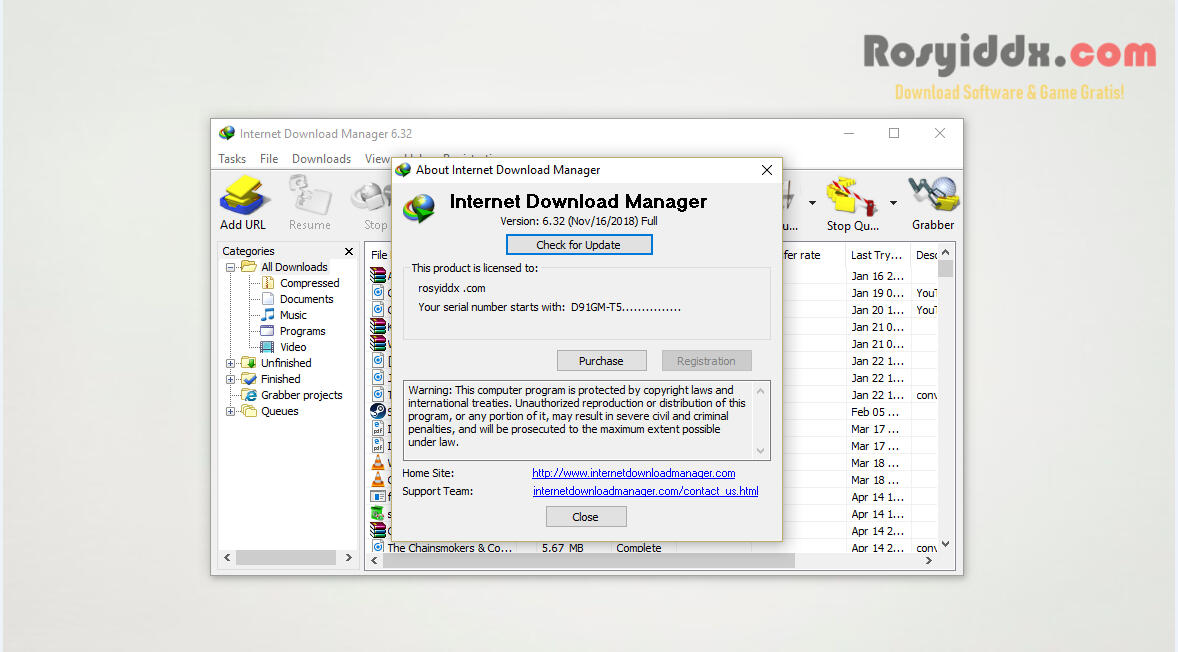This screenshot has width=1178, height=652.
Task: Click the IDM main window title icon
Action: (227, 134)
